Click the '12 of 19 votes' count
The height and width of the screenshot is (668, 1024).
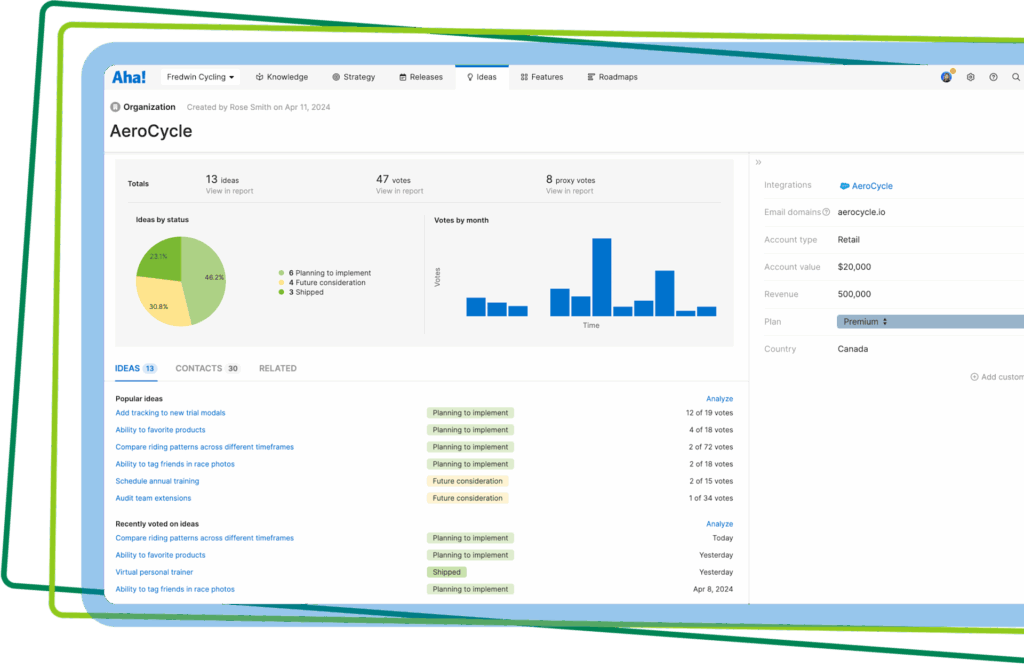(709, 413)
